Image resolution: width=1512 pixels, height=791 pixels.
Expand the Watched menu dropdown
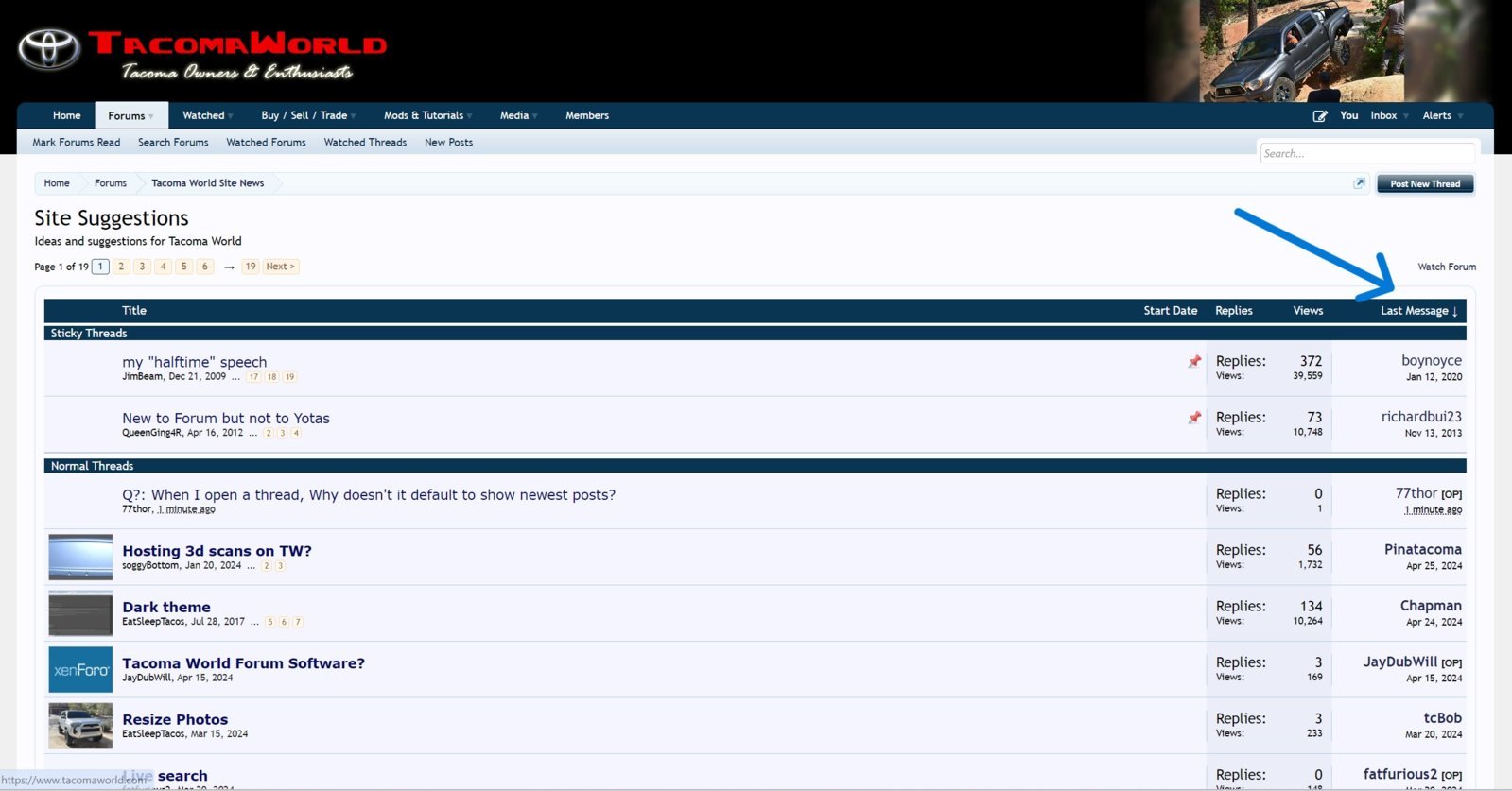[231, 116]
